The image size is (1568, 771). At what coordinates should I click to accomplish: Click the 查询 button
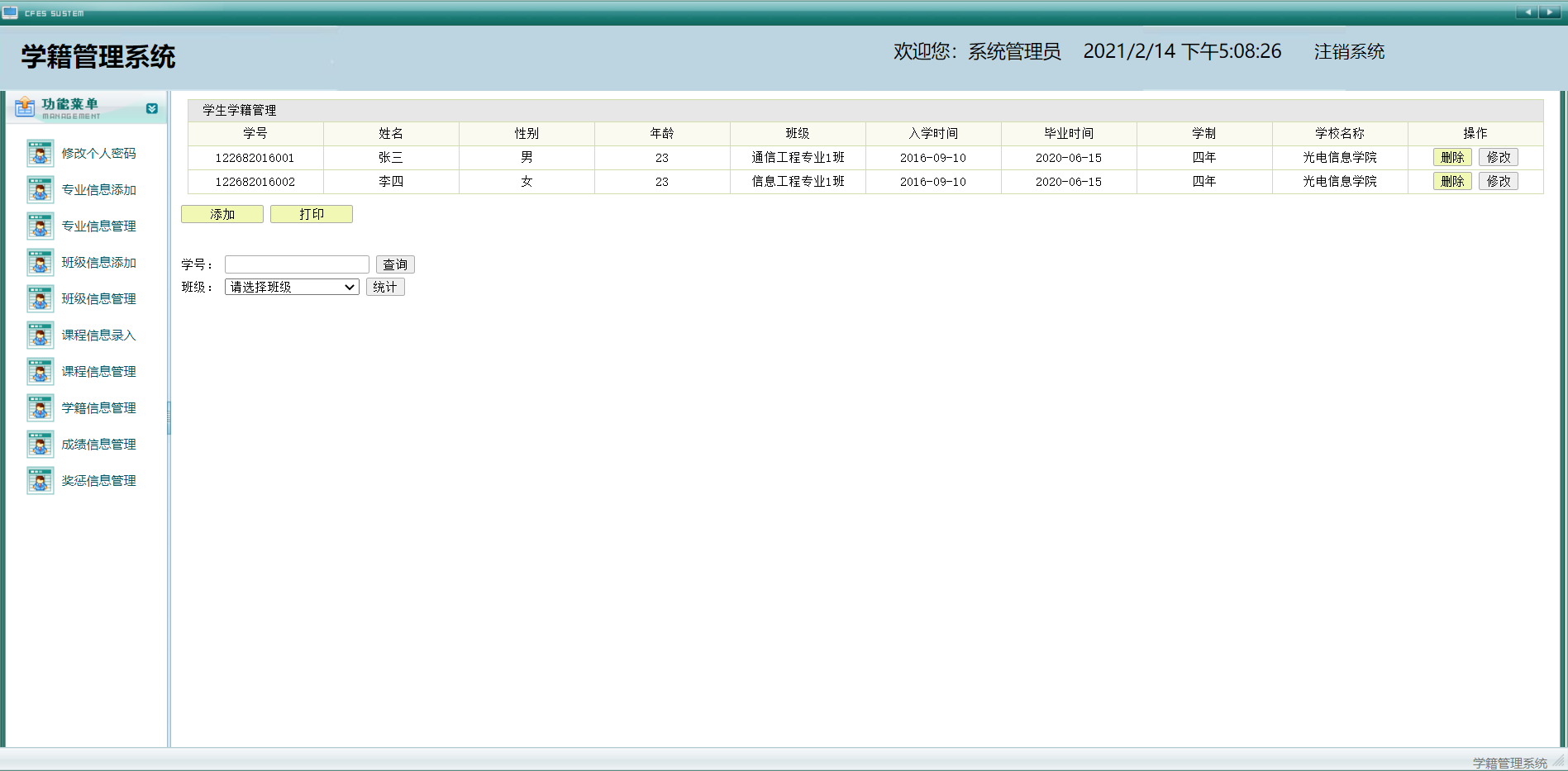(x=395, y=264)
